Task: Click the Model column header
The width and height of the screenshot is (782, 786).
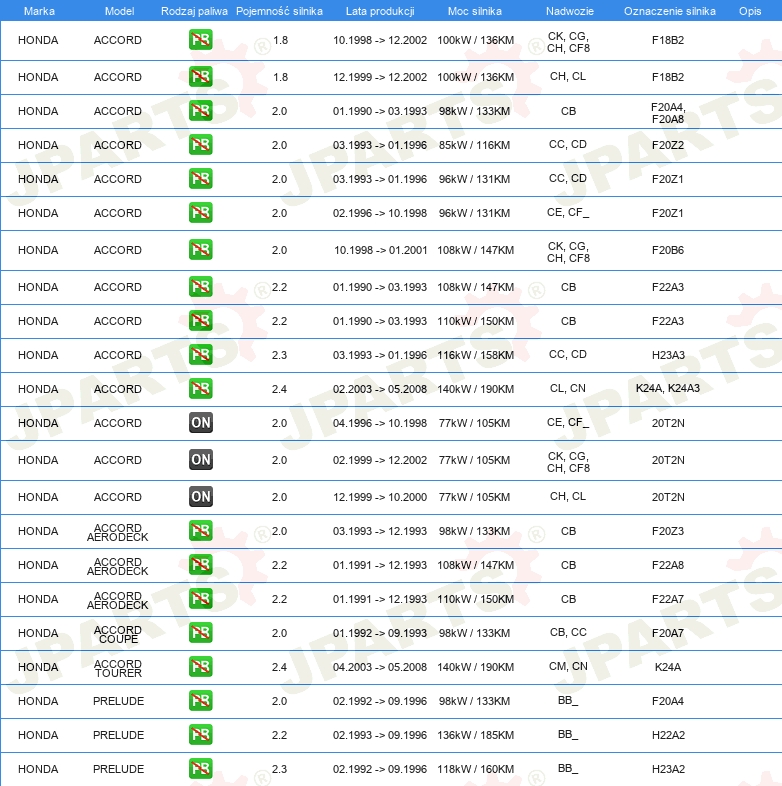Action: coord(119,11)
